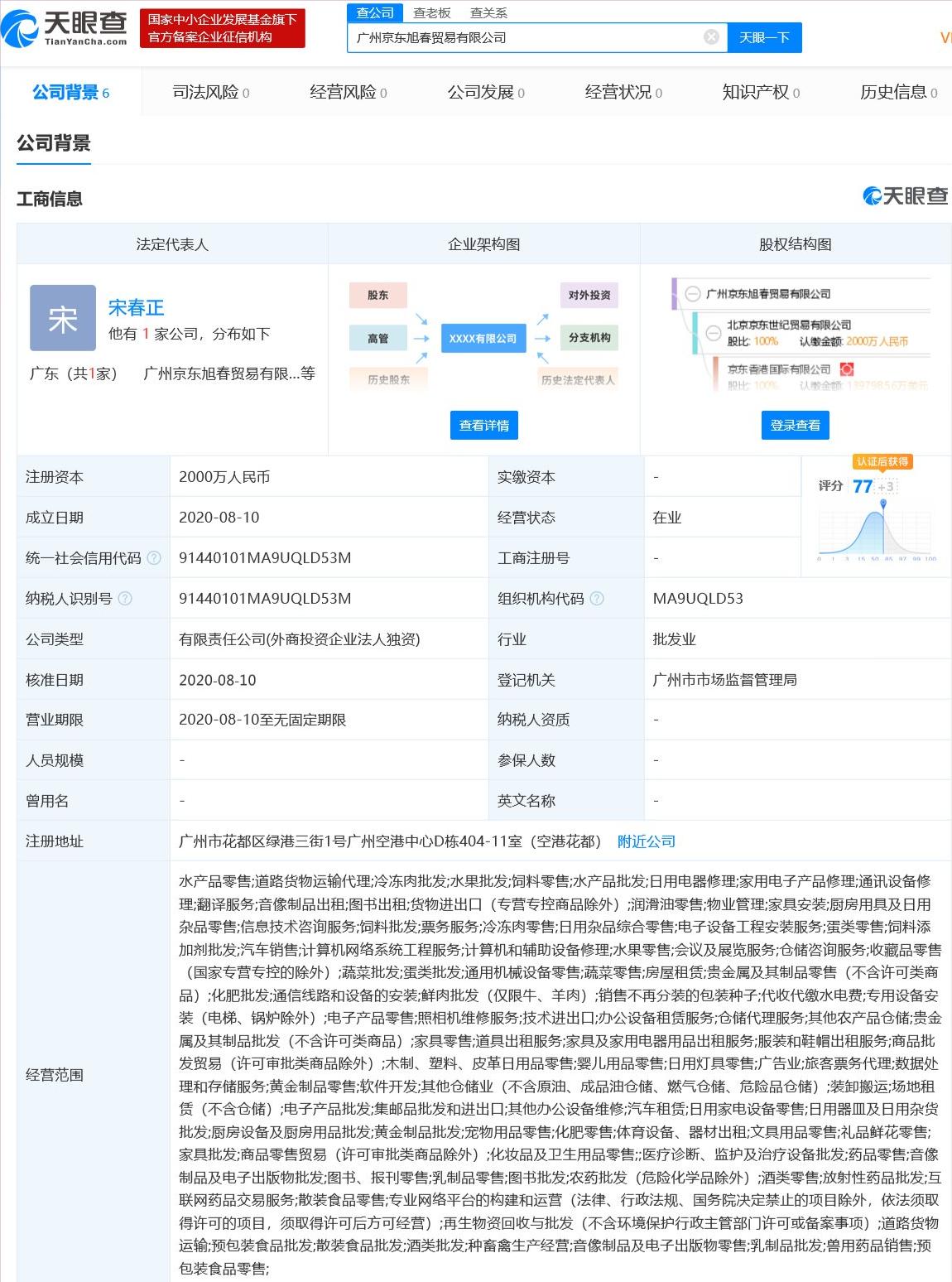
Task: Click the 企业架构图 column header
Action: coord(484,244)
